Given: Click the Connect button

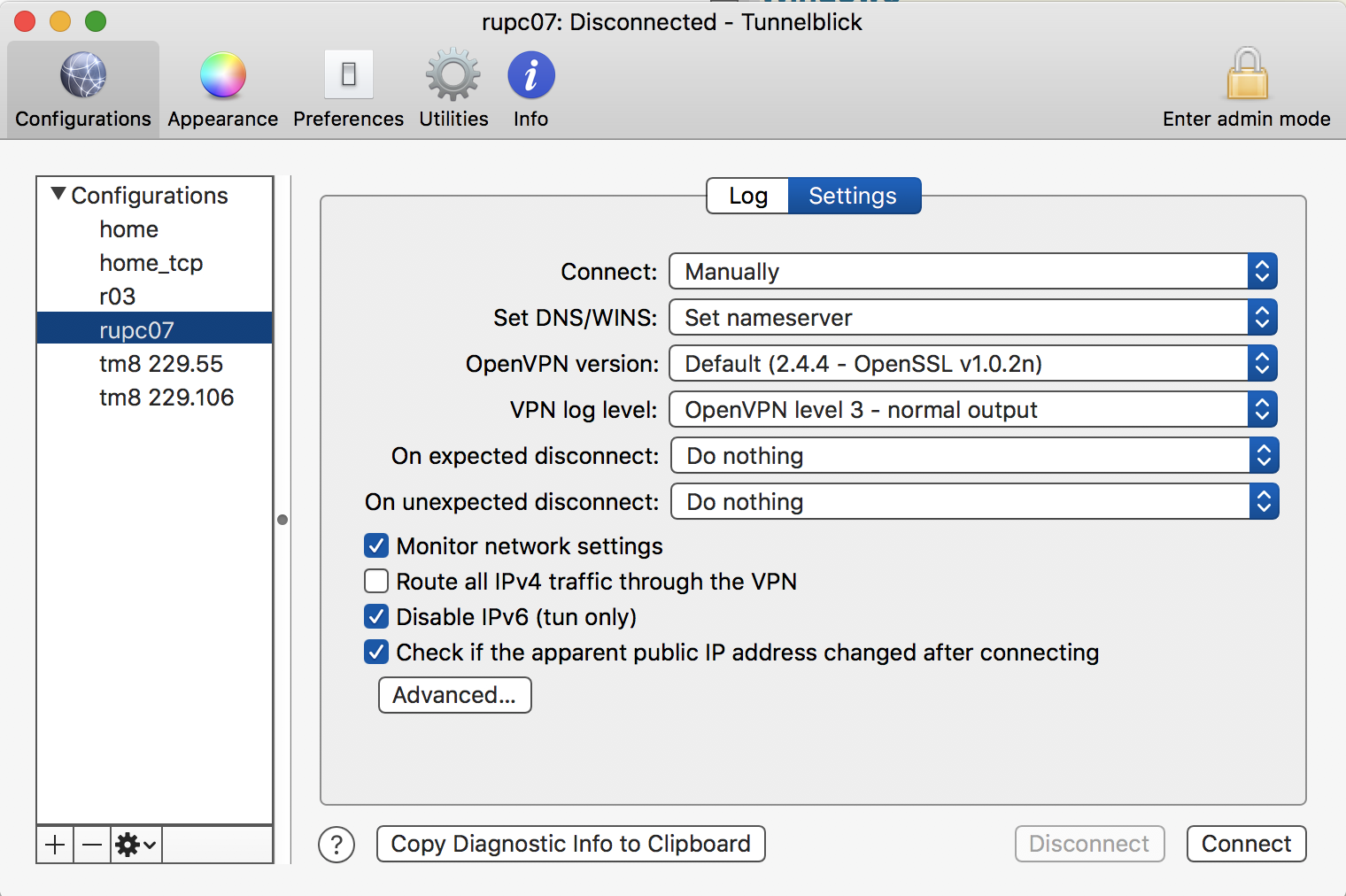Looking at the screenshot, I should pyautogui.click(x=1247, y=844).
